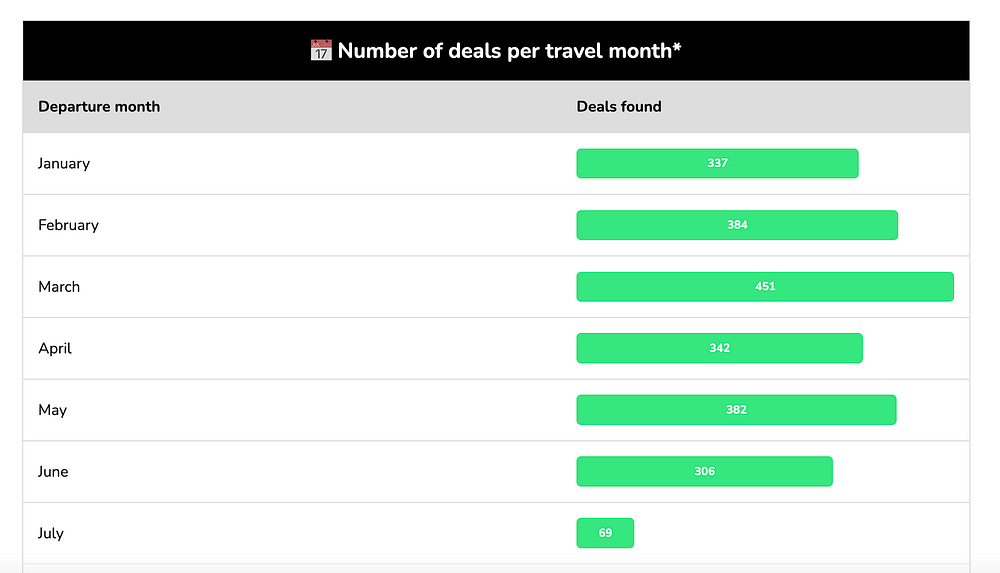
Task: Select the 'Departure month' column header
Action: (99, 106)
